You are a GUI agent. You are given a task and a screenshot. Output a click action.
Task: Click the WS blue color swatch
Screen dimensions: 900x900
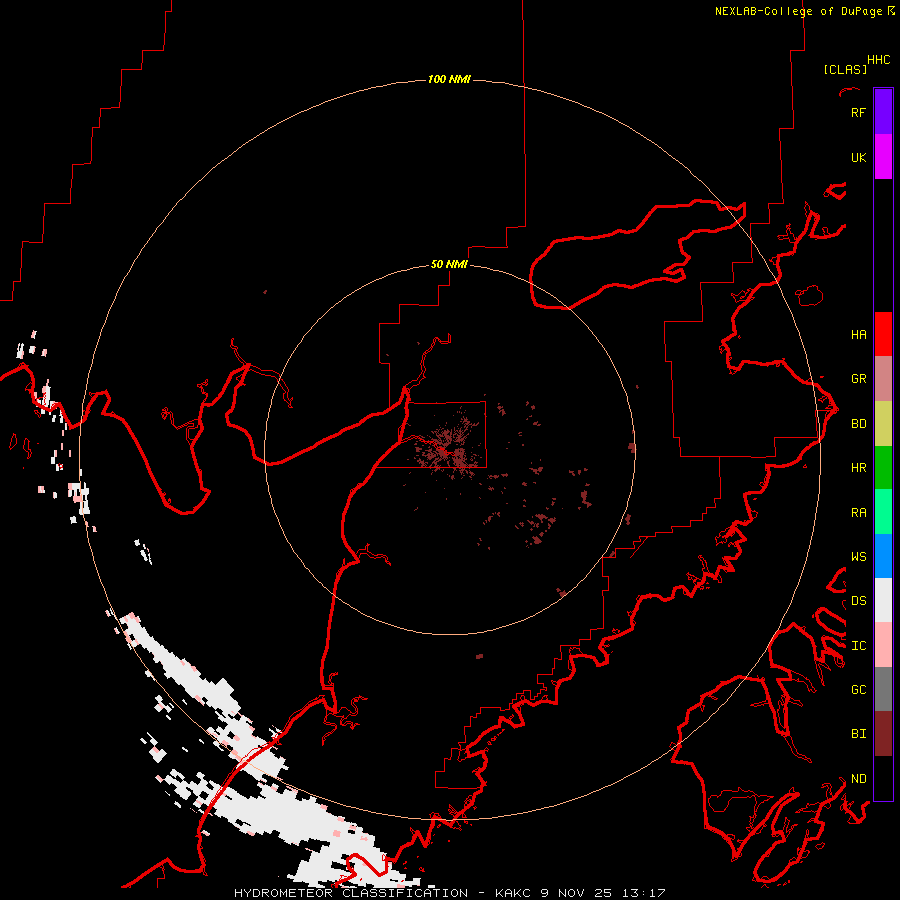coord(883,556)
